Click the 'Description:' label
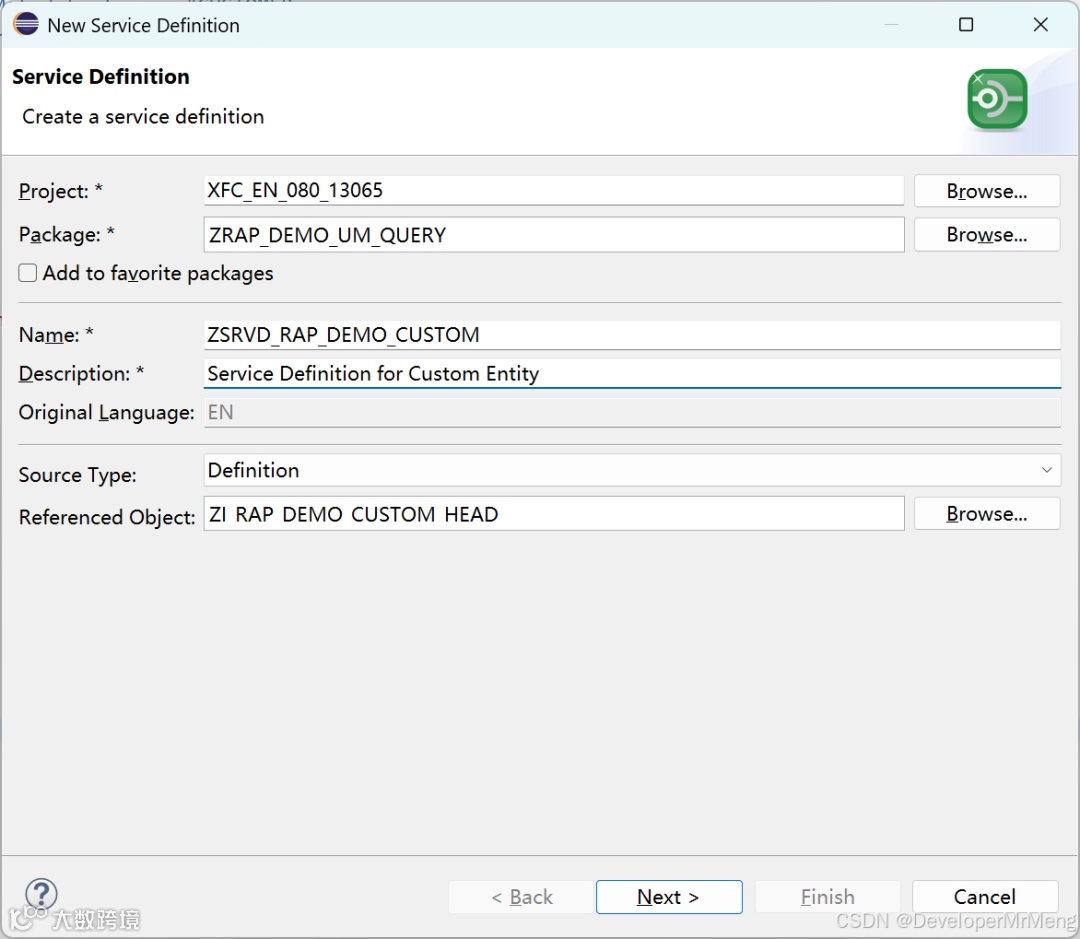The height and width of the screenshot is (939, 1080). 81,373
